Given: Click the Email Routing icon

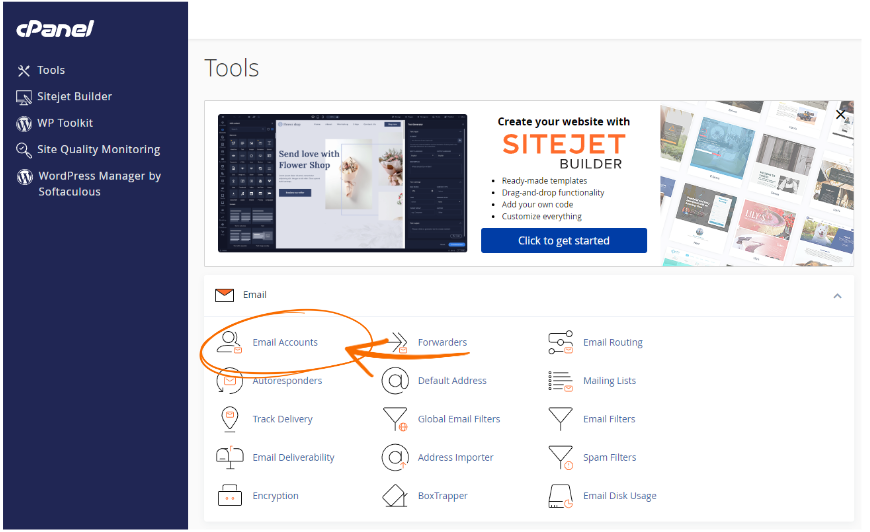Looking at the screenshot, I should click(560, 342).
